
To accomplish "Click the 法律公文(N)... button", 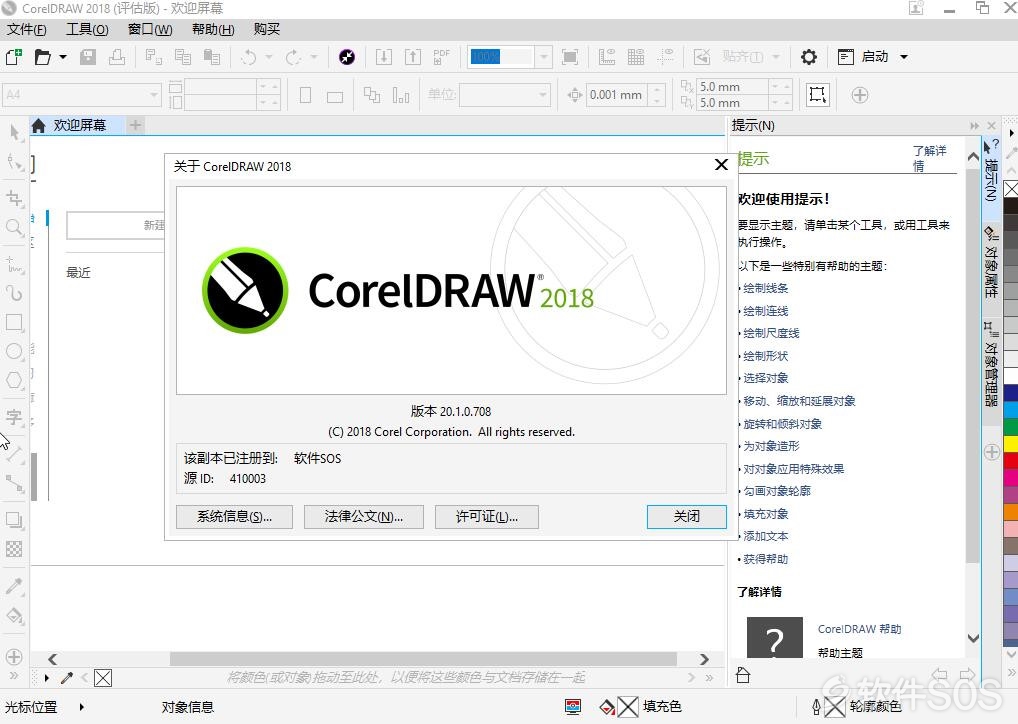I will click(x=364, y=517).
